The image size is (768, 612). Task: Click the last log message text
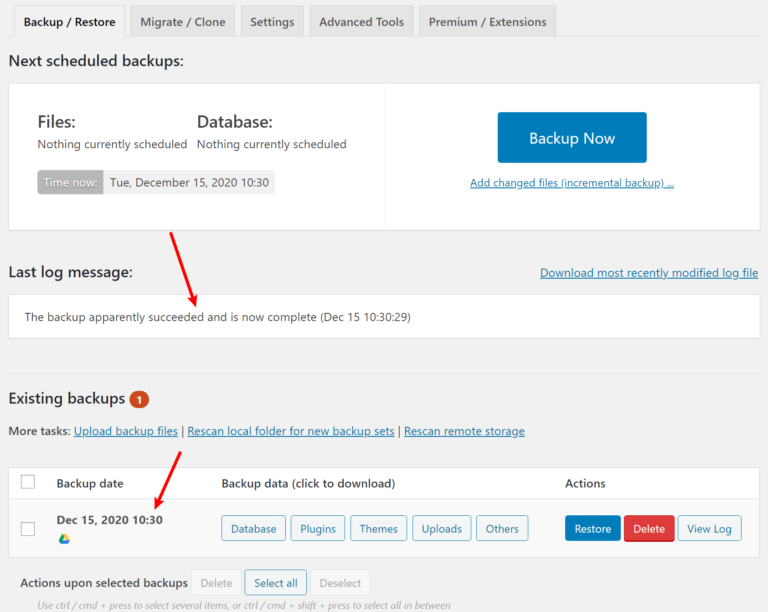click(x=217, y=317)
